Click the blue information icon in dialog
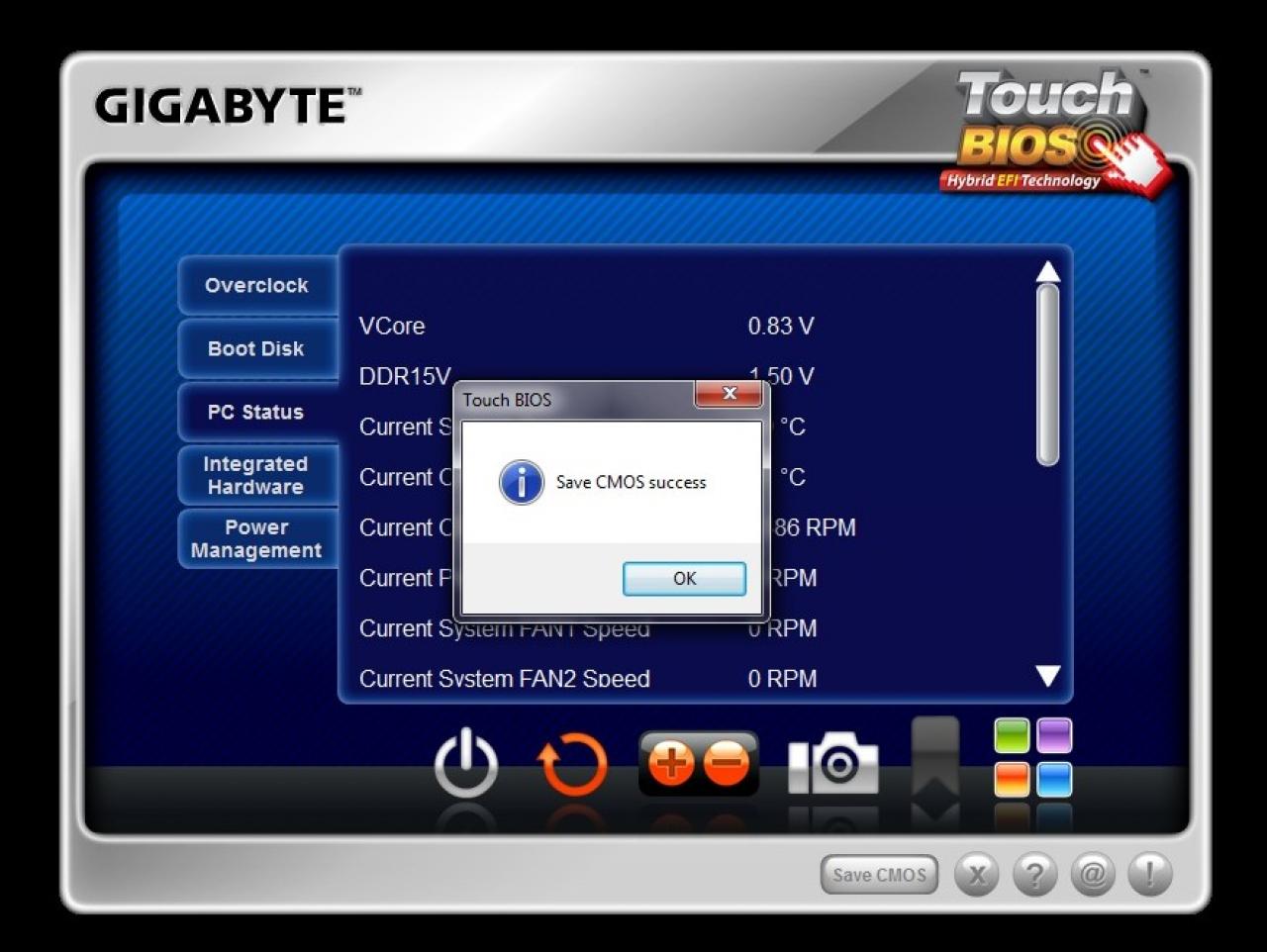This screenshot has width=1267, height=952. [521, 483]
